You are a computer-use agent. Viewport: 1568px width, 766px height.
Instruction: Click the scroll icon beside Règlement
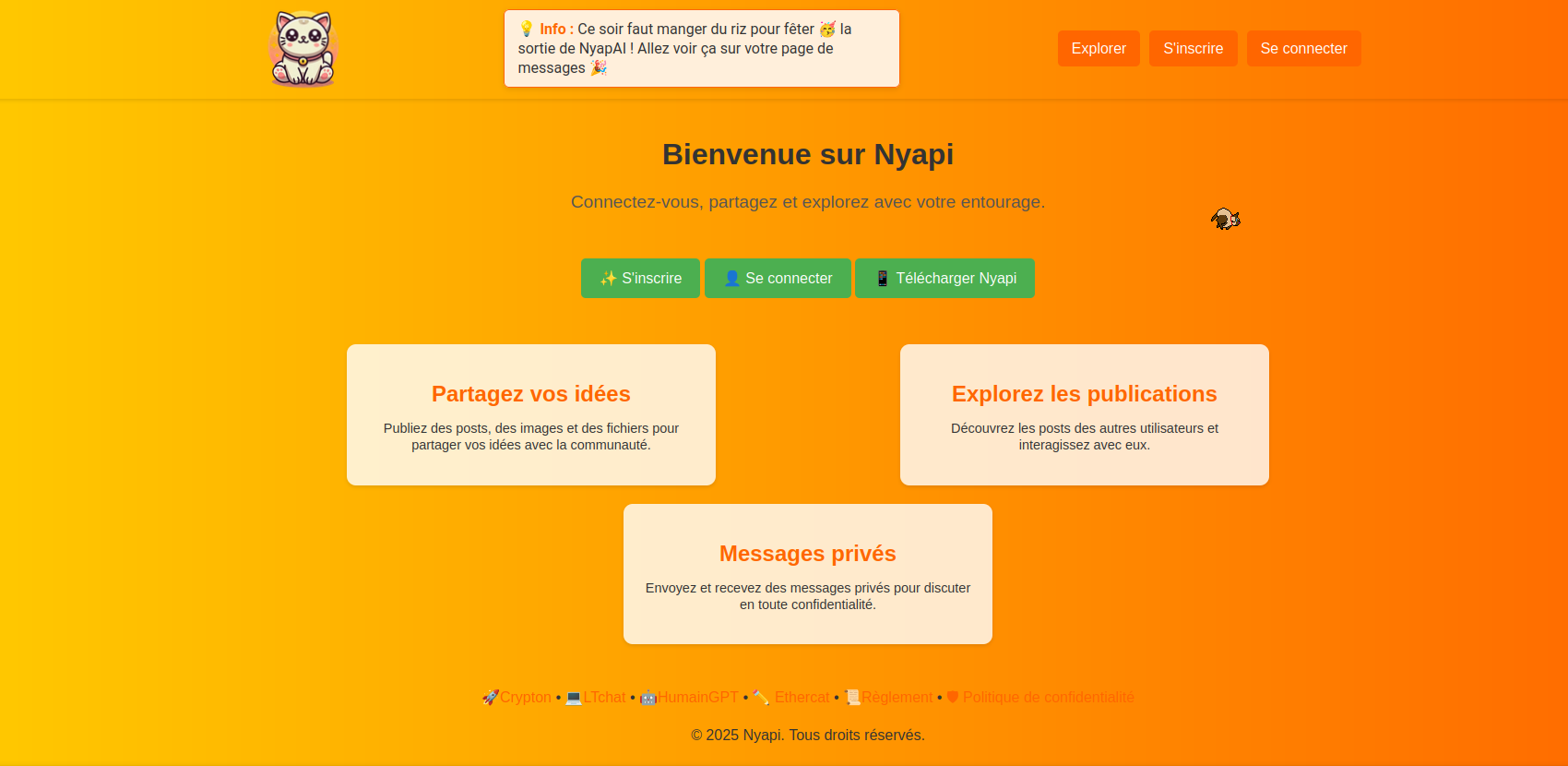(x=852, y=698)
